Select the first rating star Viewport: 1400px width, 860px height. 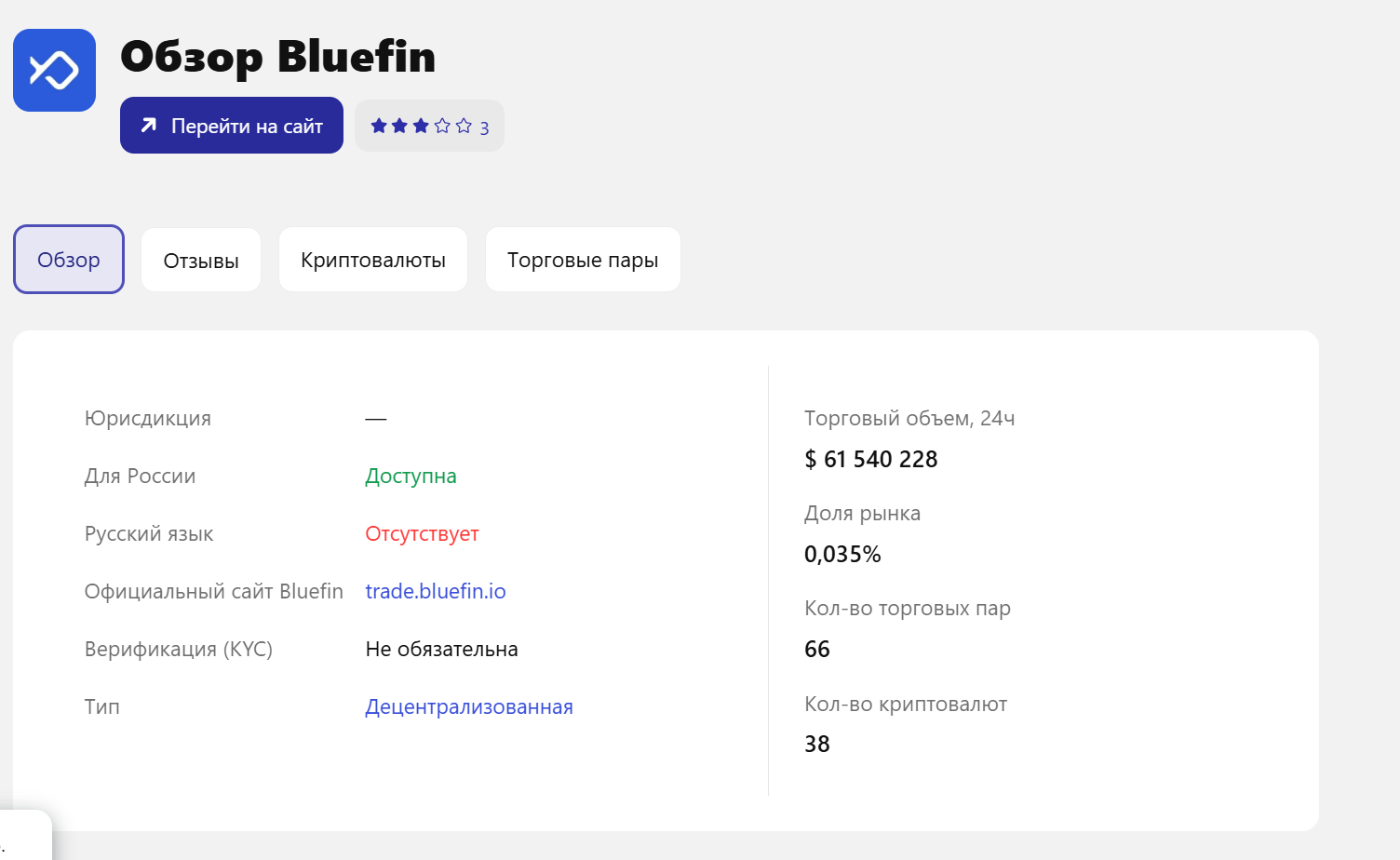379,124
